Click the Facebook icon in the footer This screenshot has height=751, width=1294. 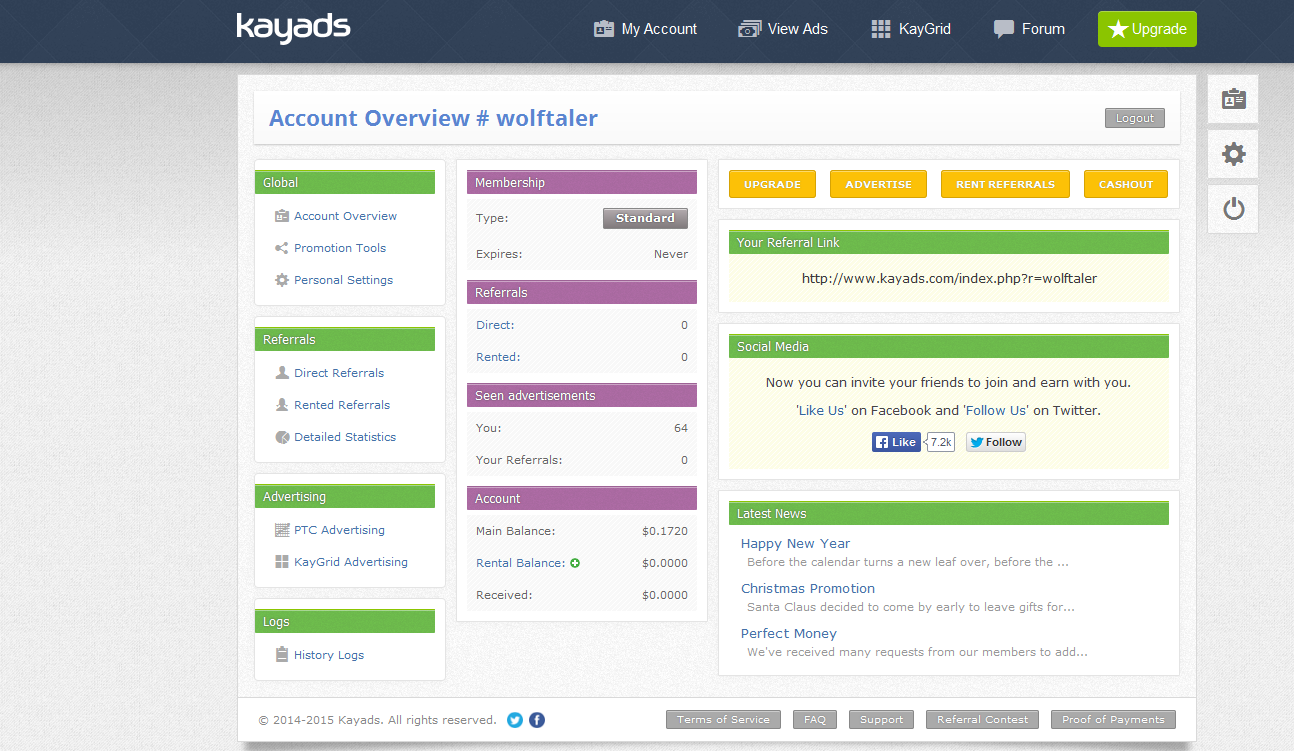[x=537, y=720]
